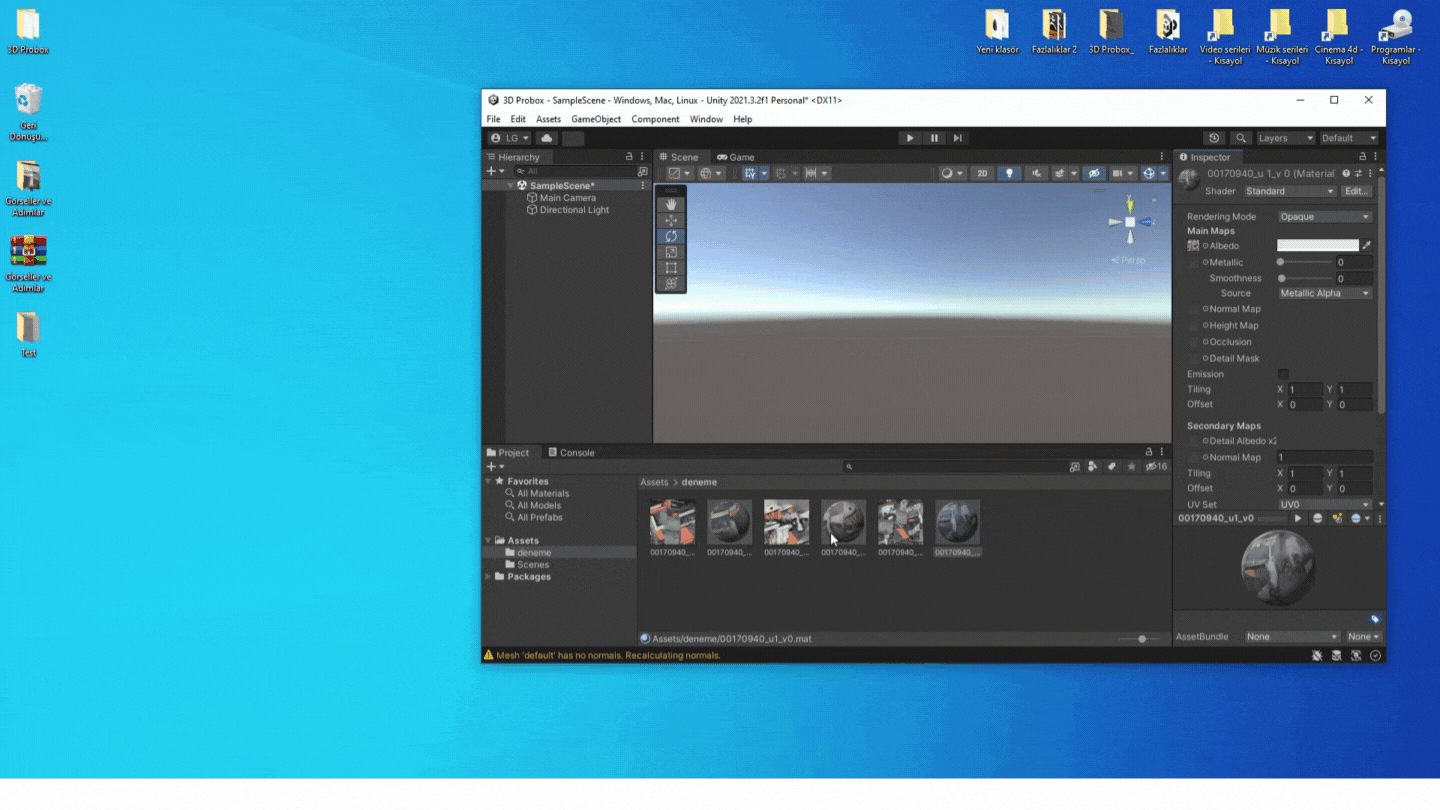Viewport: 1440px width, 810px height.
Task: Click the cloud services icon
Action: [x=546, y=138]
